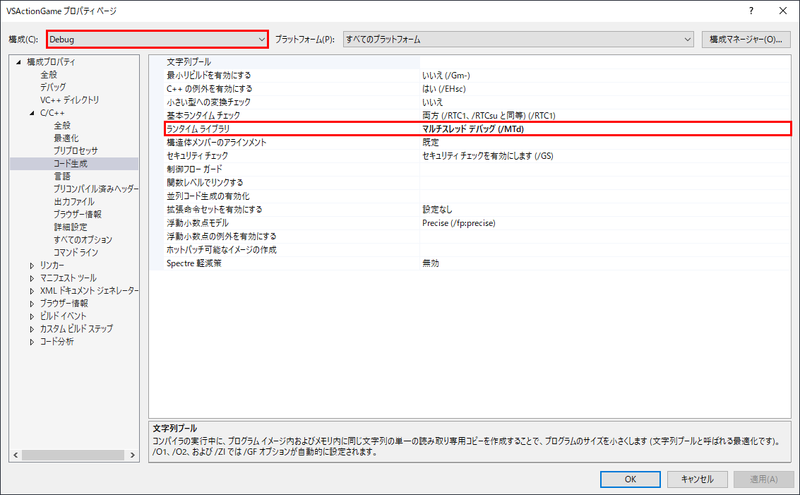
Task: Click the 適用(A) button
Action: tap(764, 479)
